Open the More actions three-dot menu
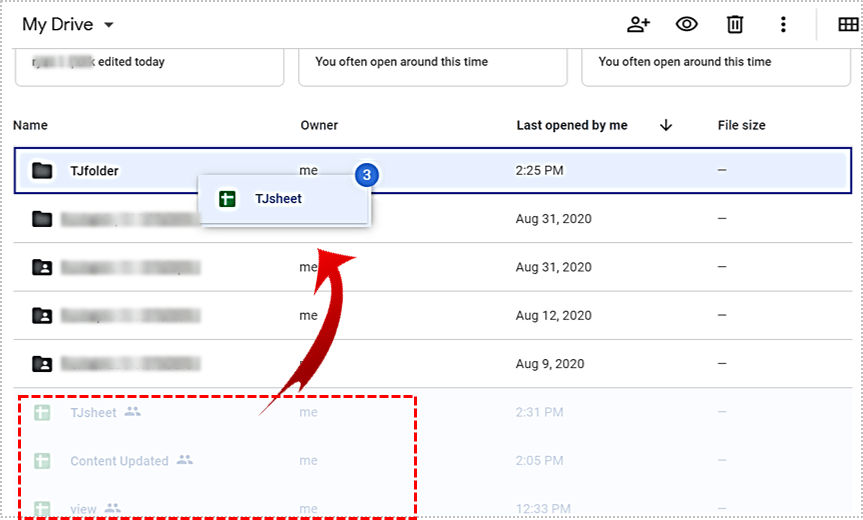Viewport: 863px width, 520px height. (x=783, y=25)
